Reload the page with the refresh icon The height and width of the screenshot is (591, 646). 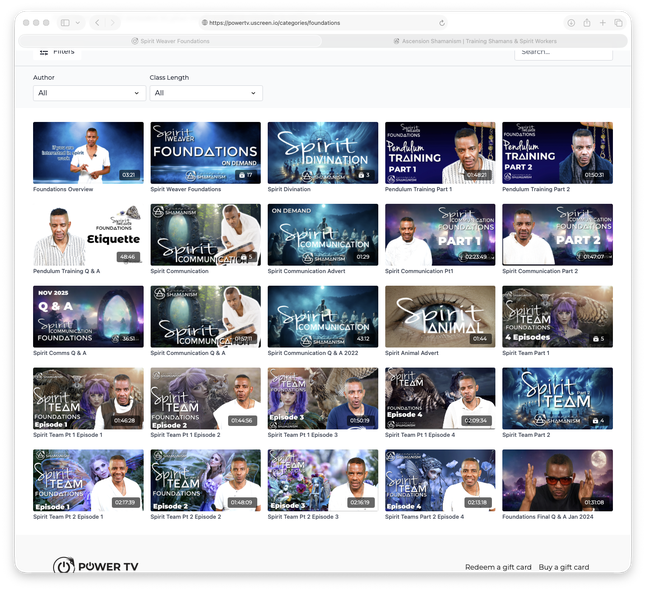pos(442,23)
